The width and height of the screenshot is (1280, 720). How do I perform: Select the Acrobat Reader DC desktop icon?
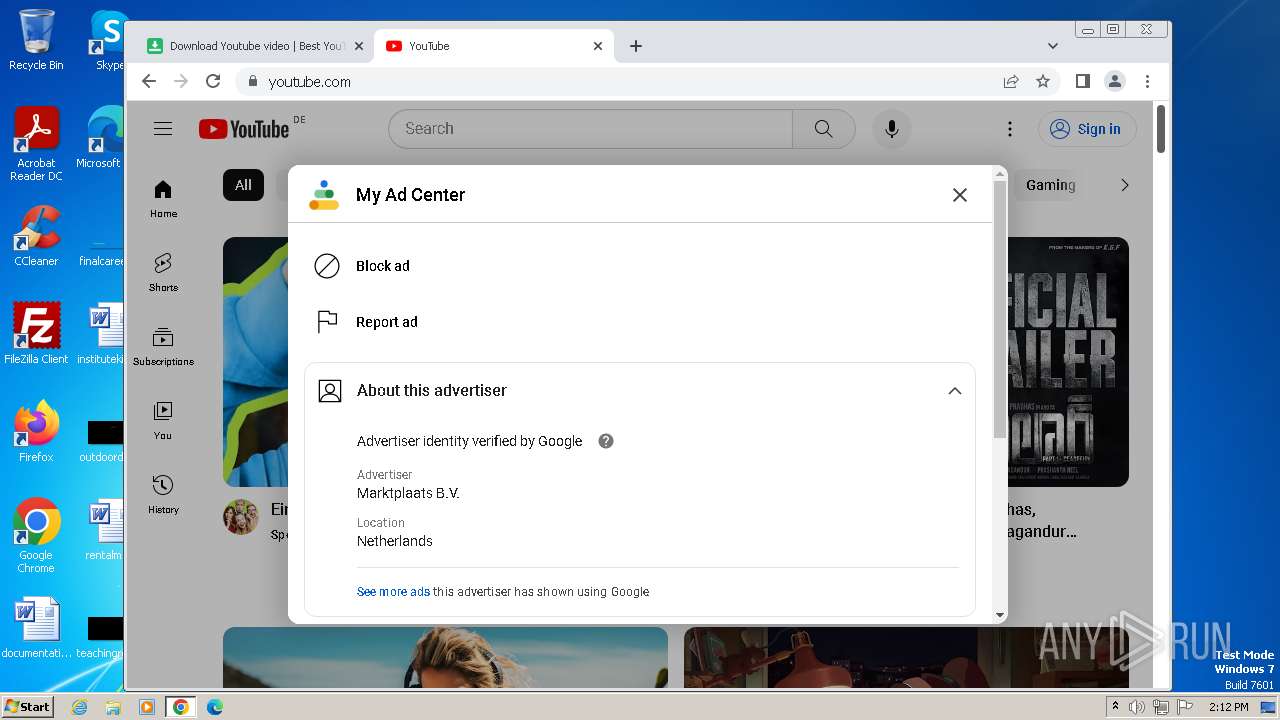pos(36,145)
